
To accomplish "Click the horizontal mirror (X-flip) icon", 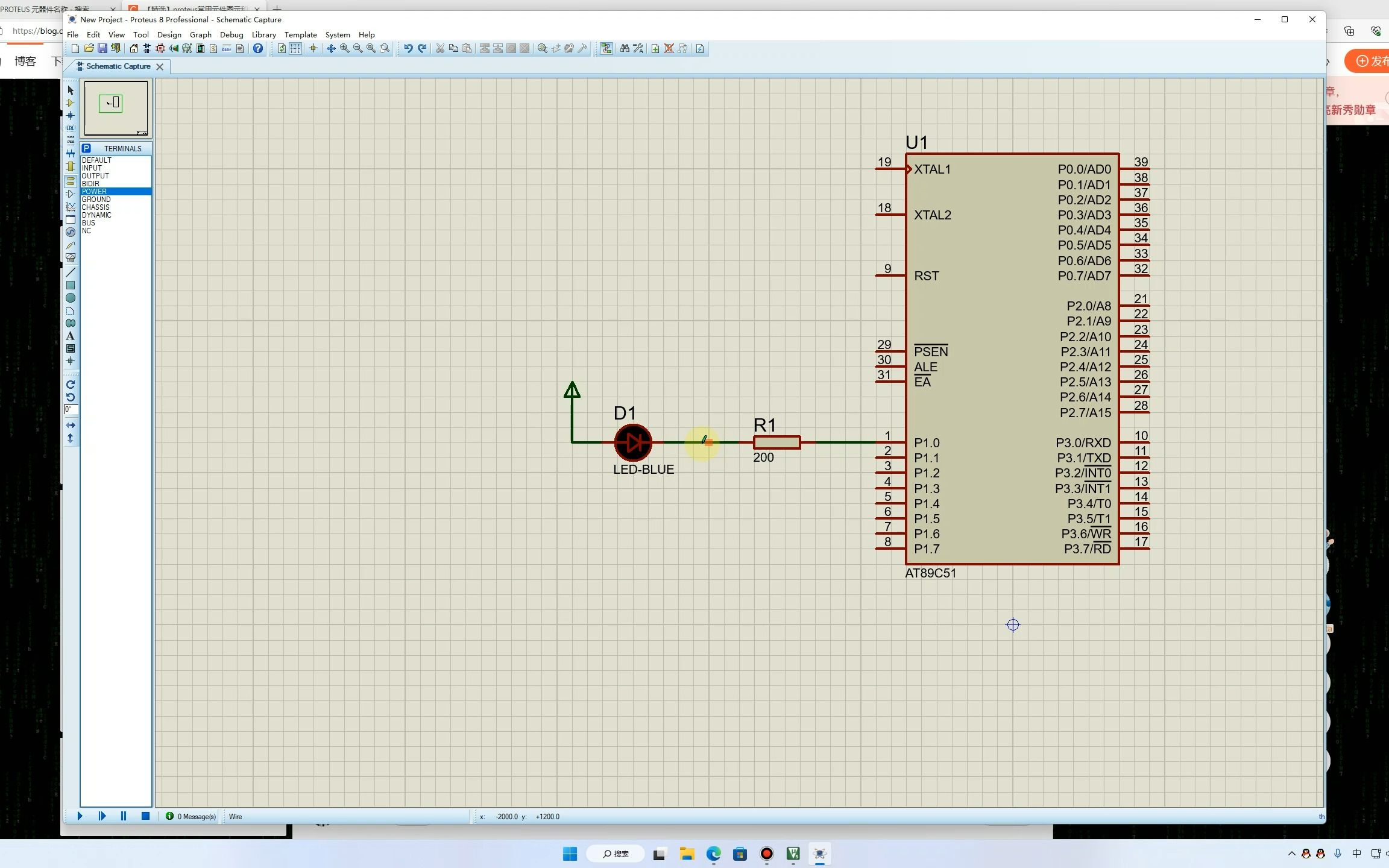I will [71, 426].
